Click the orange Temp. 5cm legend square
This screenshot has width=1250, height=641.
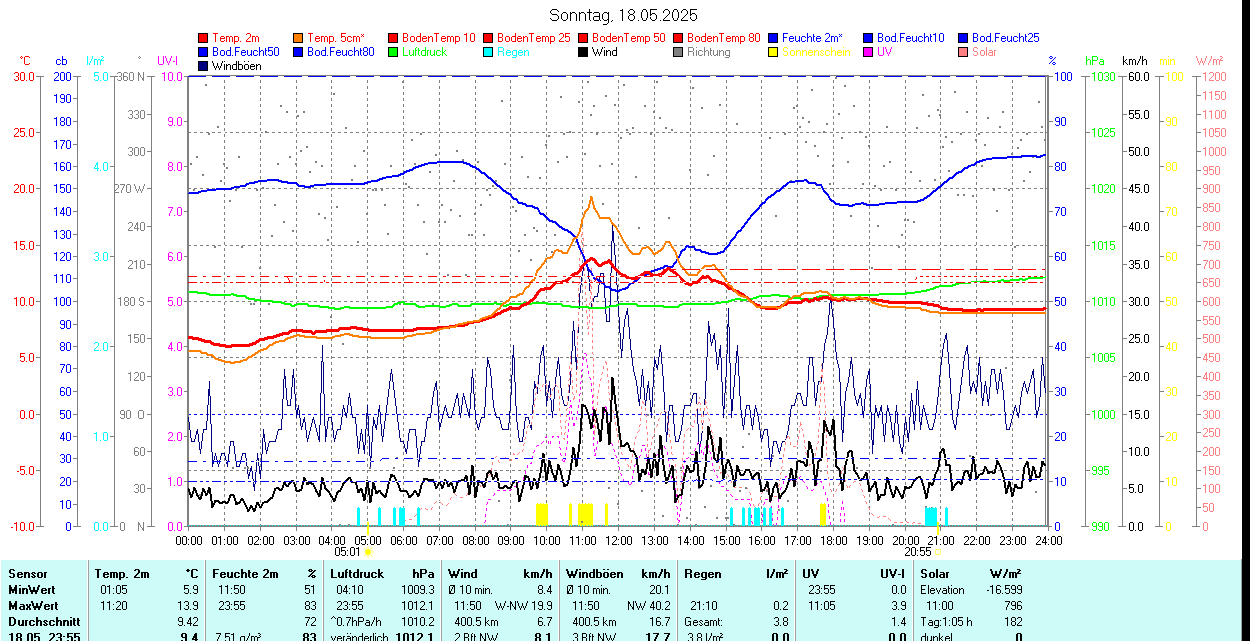point(299,38)
